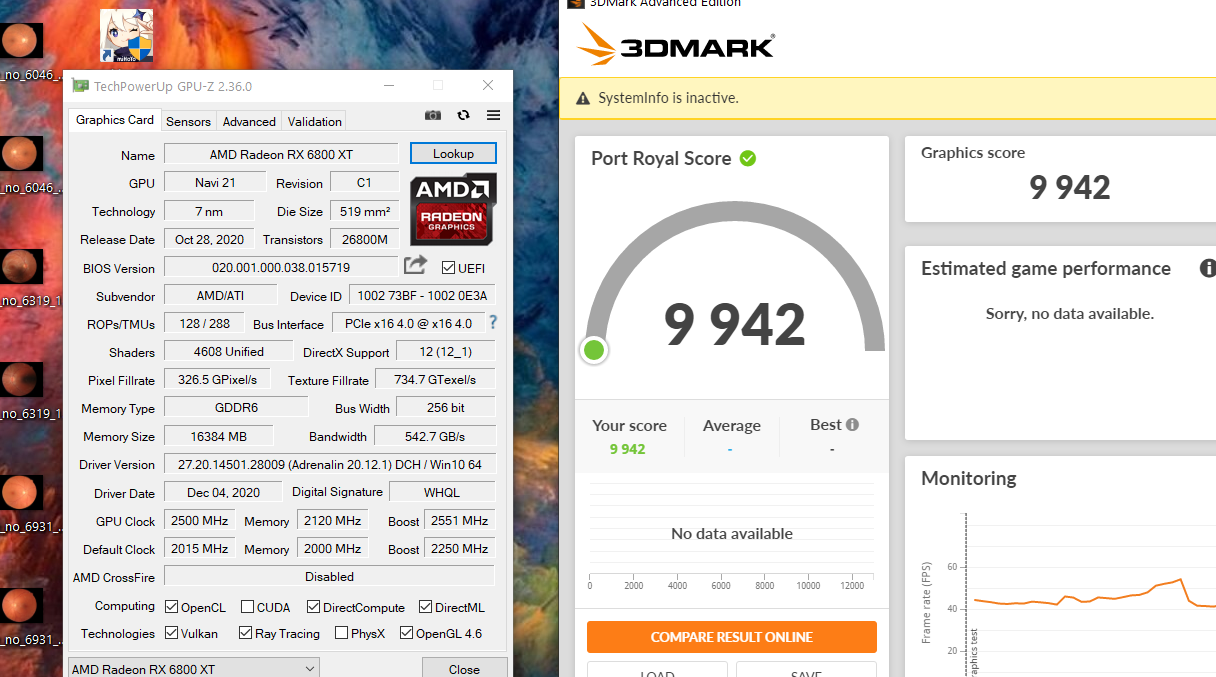Click the Default Clock 2015 MHz value
The height and width of the screenshot is (677, 1216).
click(199, 548)
